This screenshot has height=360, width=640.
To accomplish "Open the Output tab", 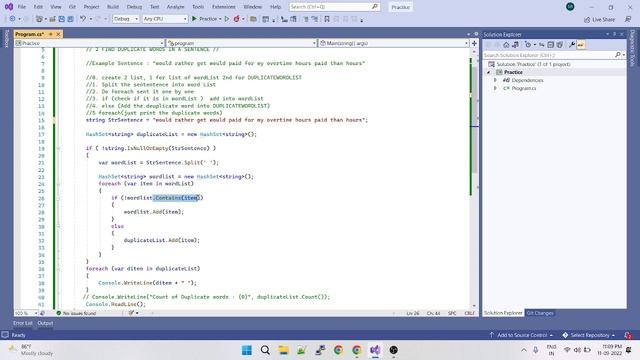I will (x=45, y=323).
